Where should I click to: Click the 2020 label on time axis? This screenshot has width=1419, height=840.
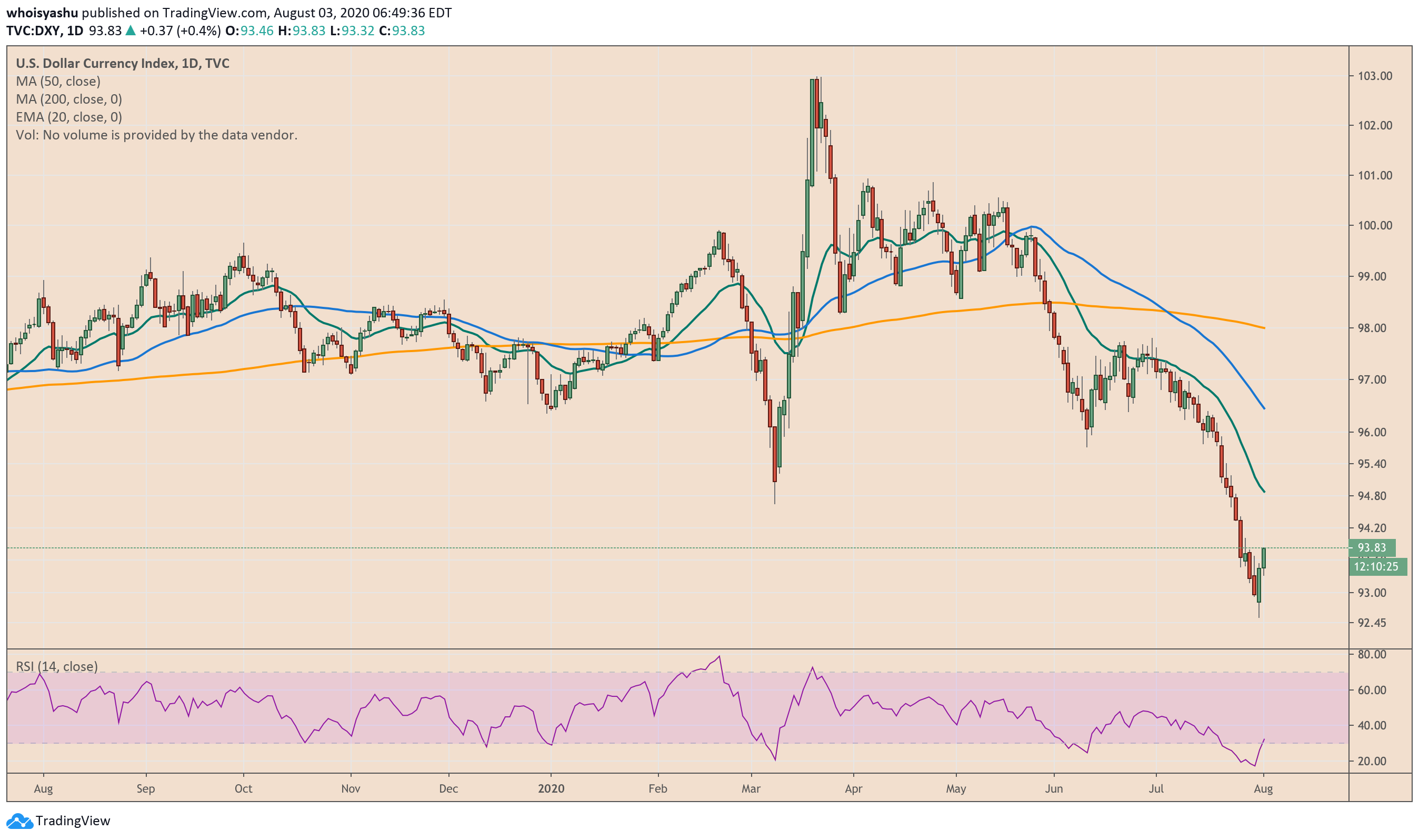pos(551,789)
